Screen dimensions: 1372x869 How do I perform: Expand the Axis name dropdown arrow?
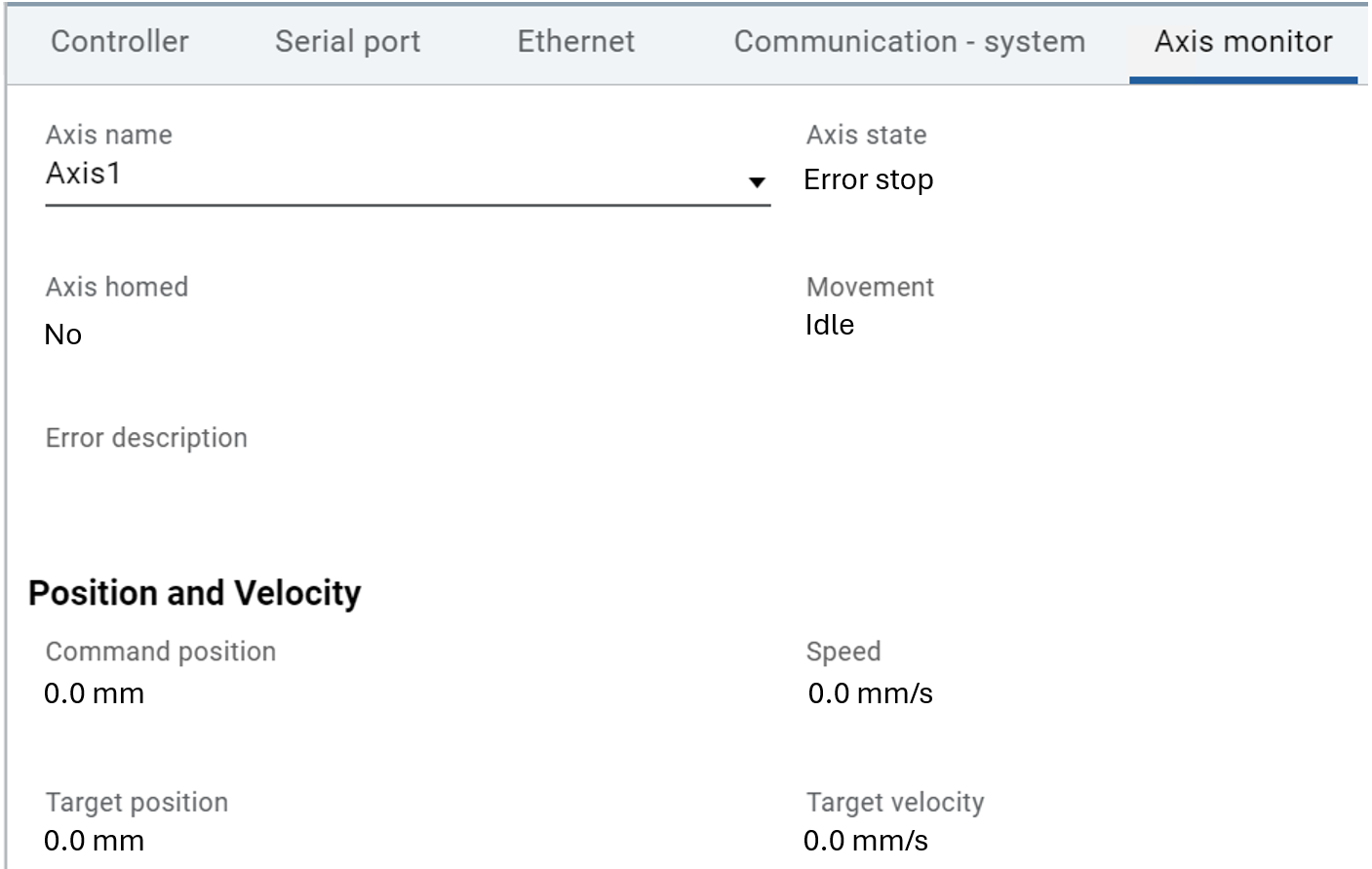coord(757,182)
